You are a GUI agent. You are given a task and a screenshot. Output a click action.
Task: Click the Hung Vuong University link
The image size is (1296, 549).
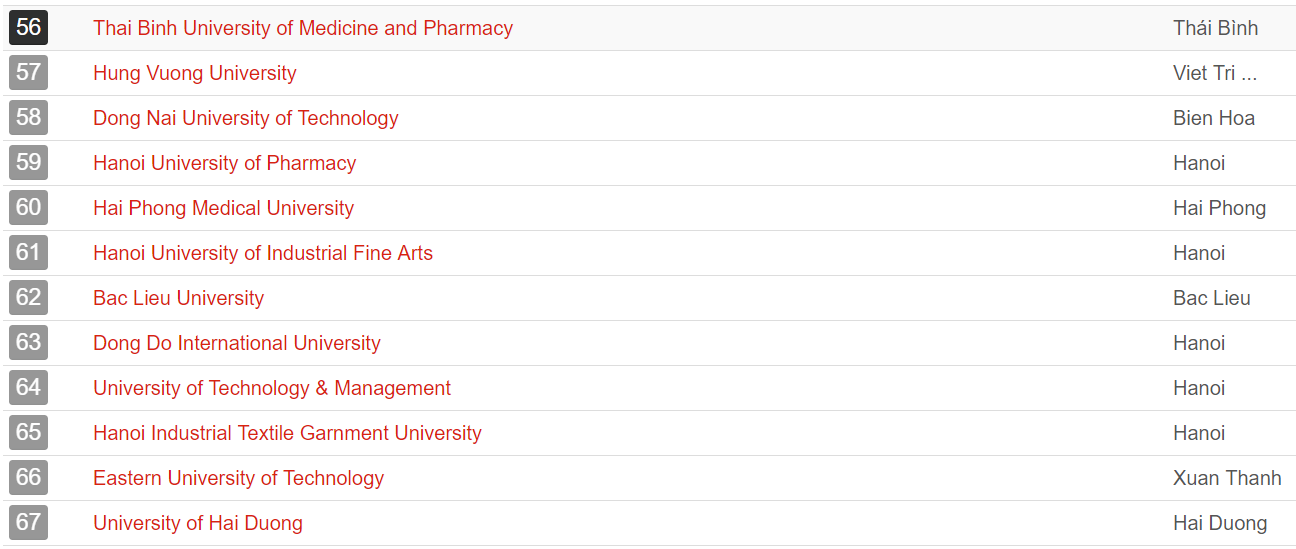[194, 73]
